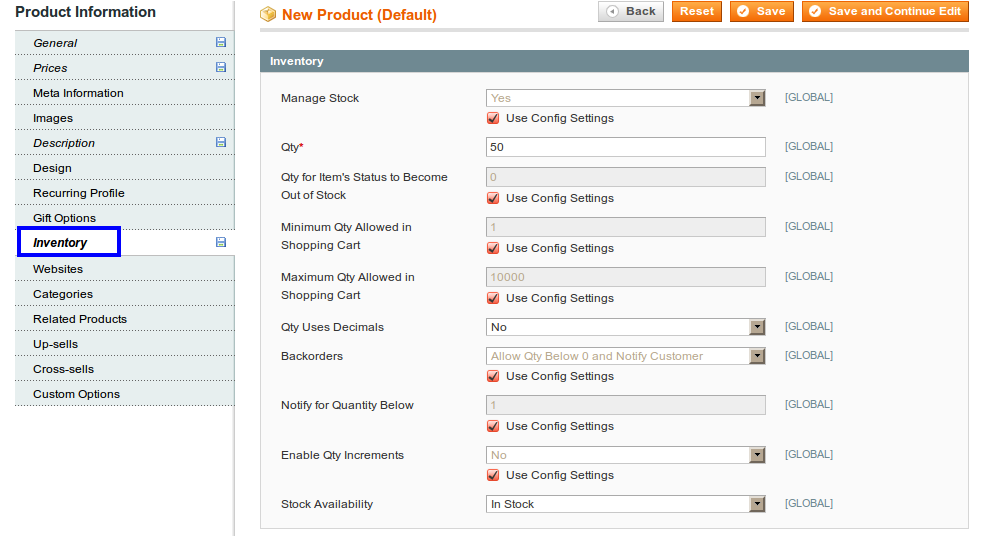Click the save icon beside General tab
The image size is (986, 536).
pyautogui.click(x=221, y=42)
